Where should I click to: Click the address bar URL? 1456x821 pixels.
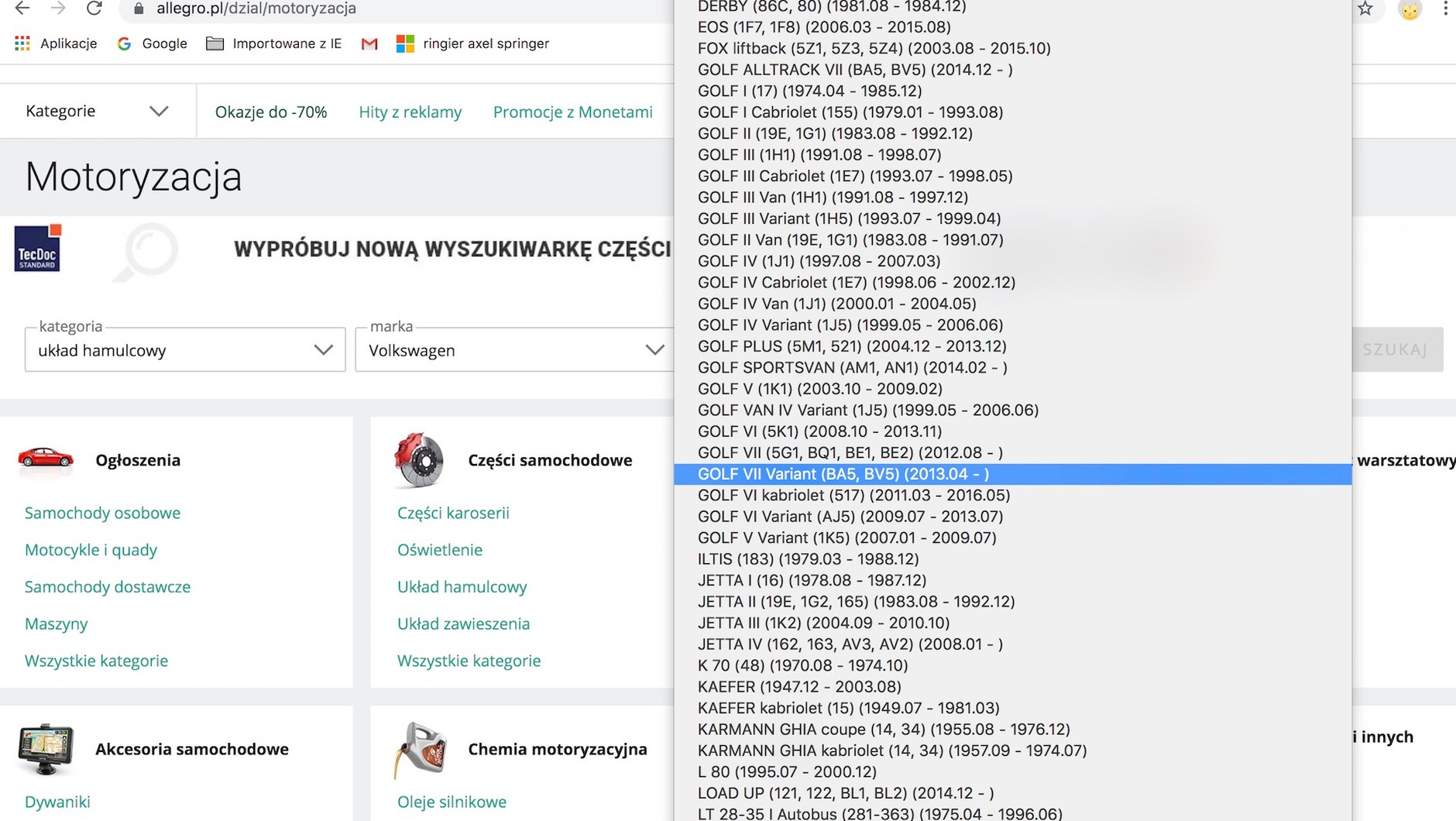256,9
